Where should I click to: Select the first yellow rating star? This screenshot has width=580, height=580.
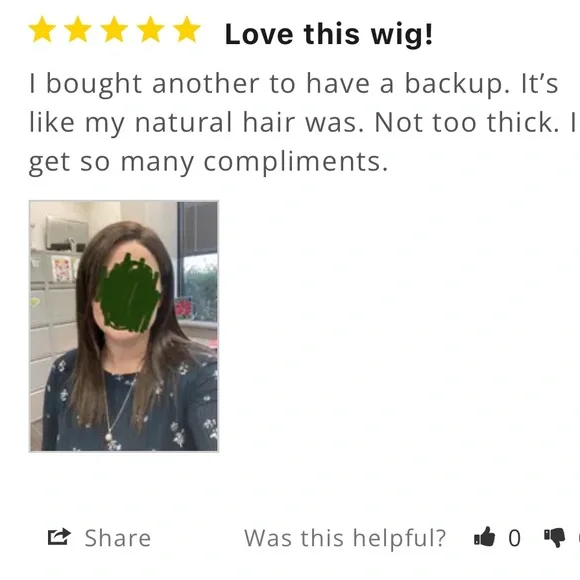click(42, 29)
